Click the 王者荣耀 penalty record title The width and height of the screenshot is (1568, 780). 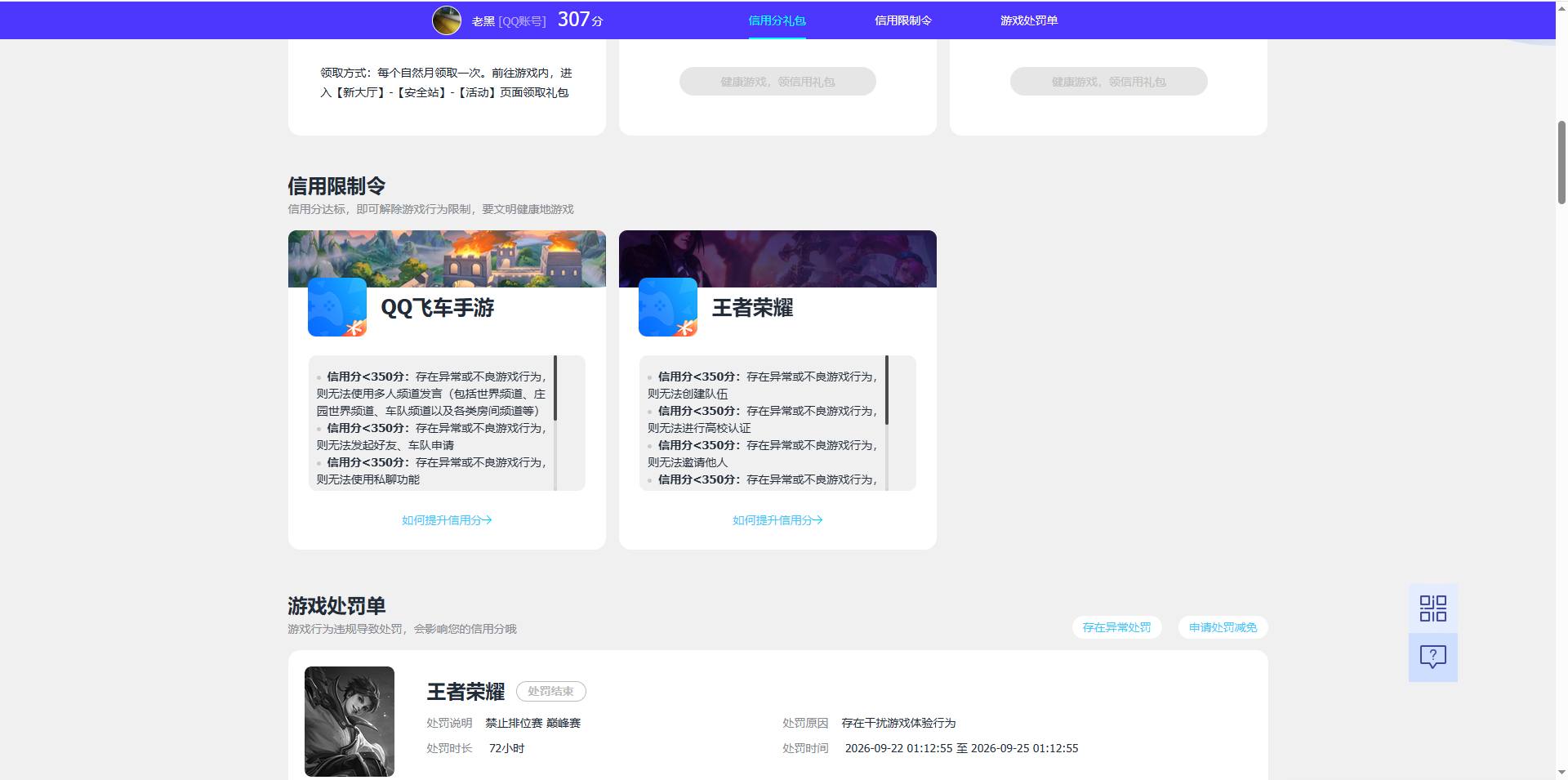tap(465, 692)
